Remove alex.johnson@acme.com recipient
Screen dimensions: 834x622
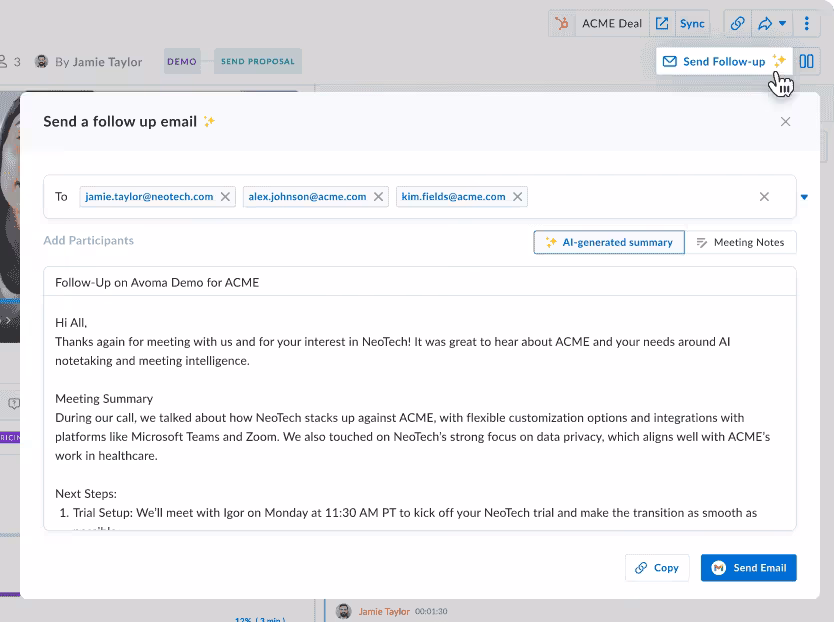379,197
